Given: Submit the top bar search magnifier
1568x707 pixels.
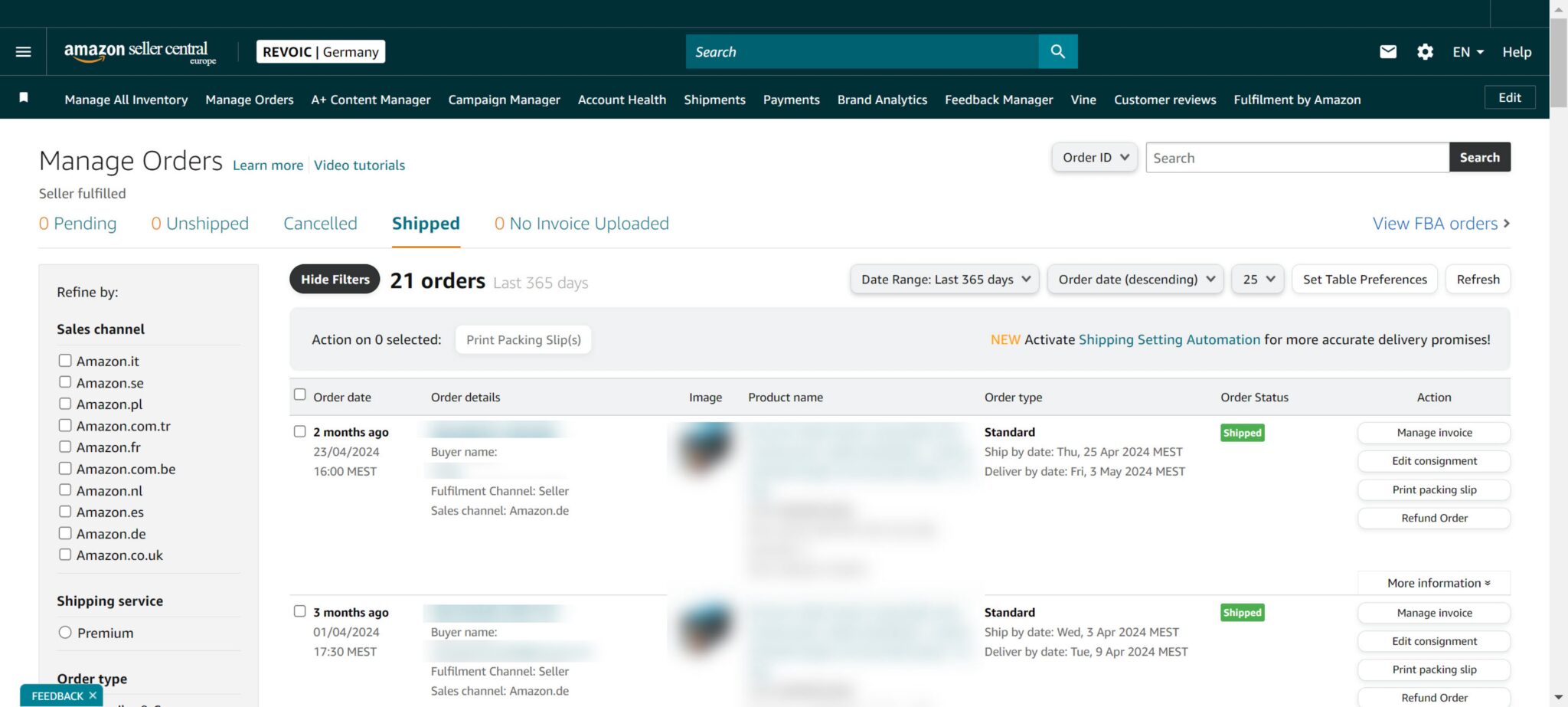Looking at the screenshot, I should click(x=1058, y=51).
